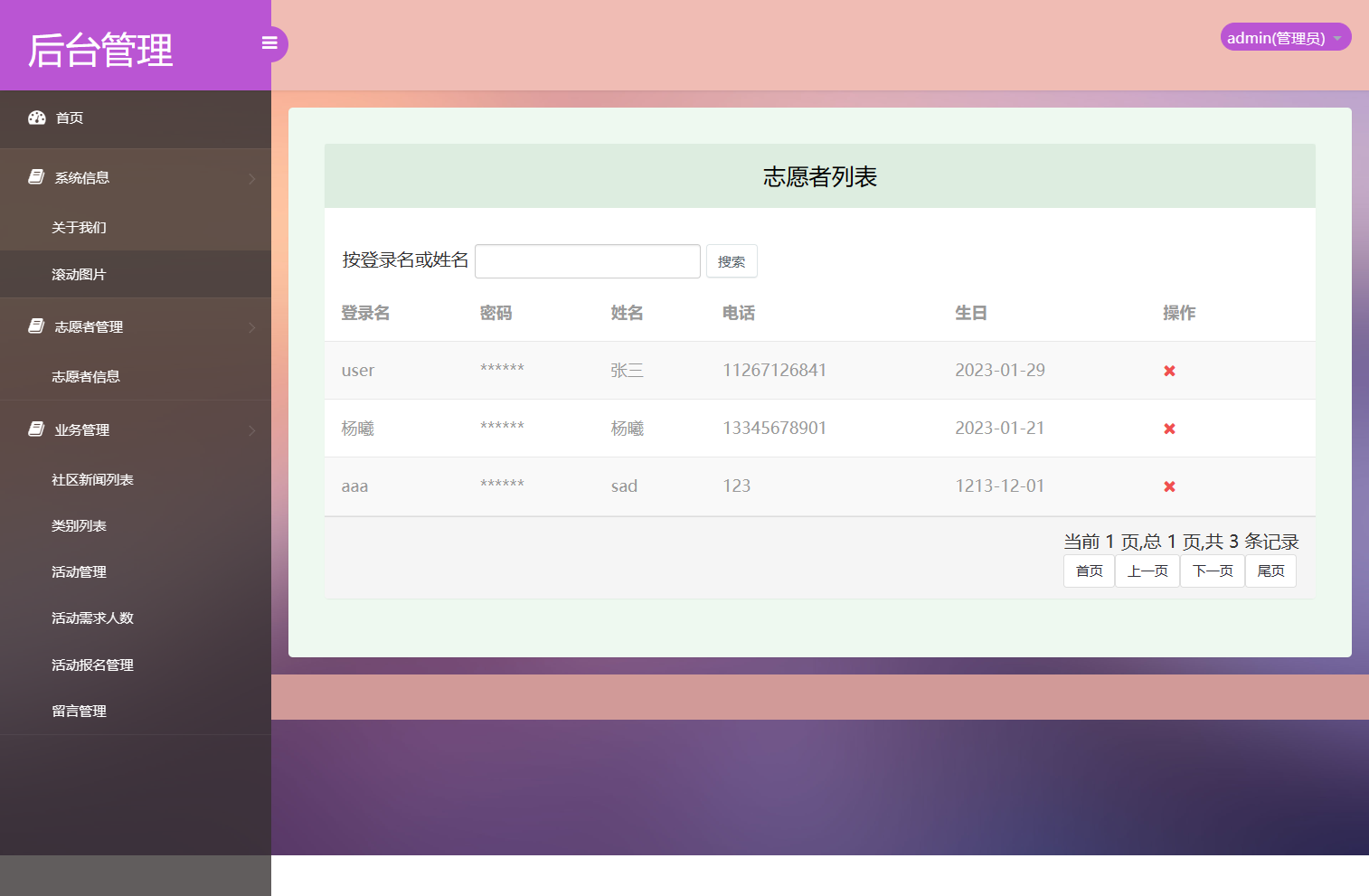Jump to 尾页 last page
The image size is (1369, 896).
[x=1270, y=571]
